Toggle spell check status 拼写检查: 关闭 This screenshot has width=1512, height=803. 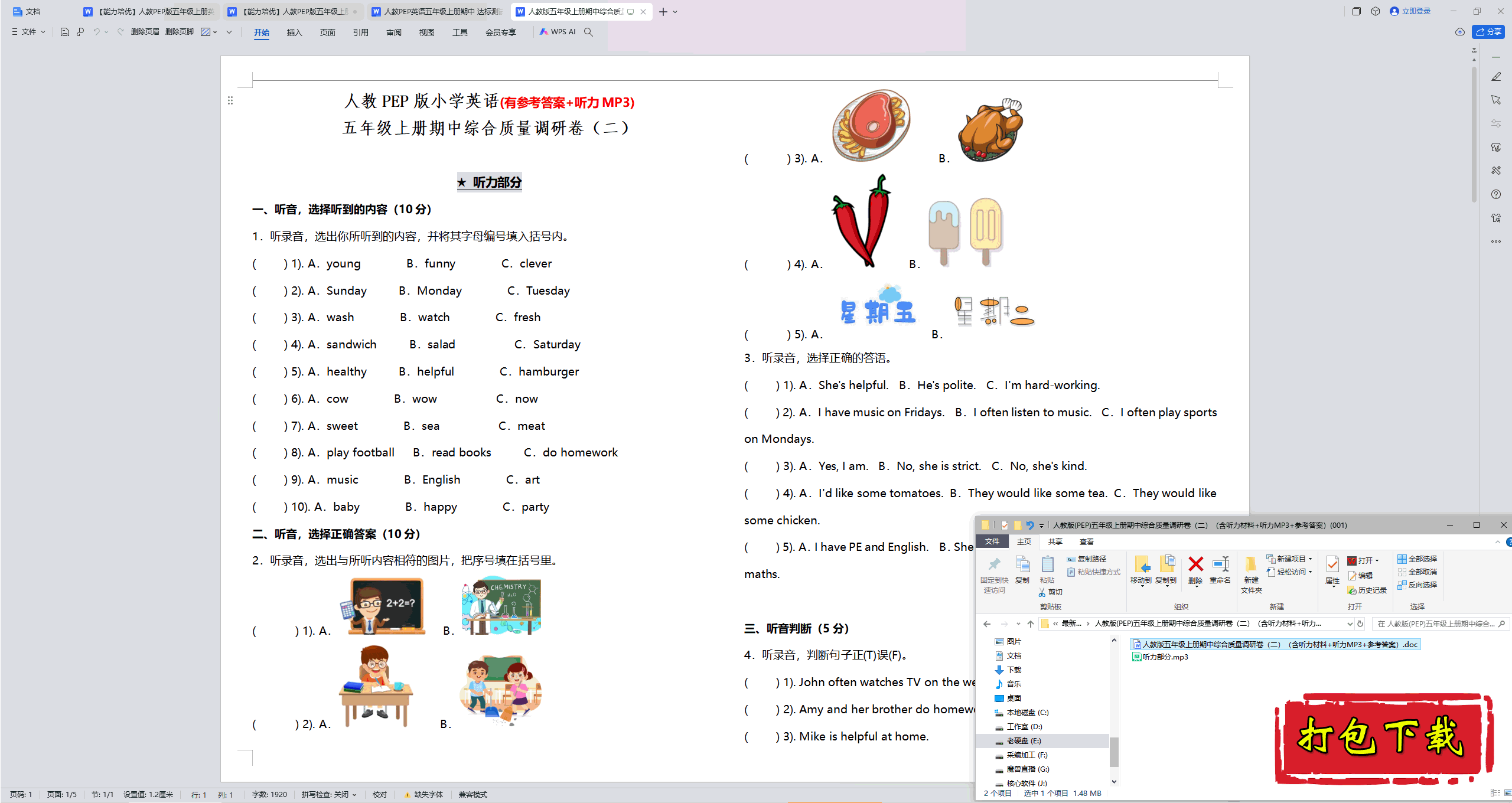(x=329, y=795)
